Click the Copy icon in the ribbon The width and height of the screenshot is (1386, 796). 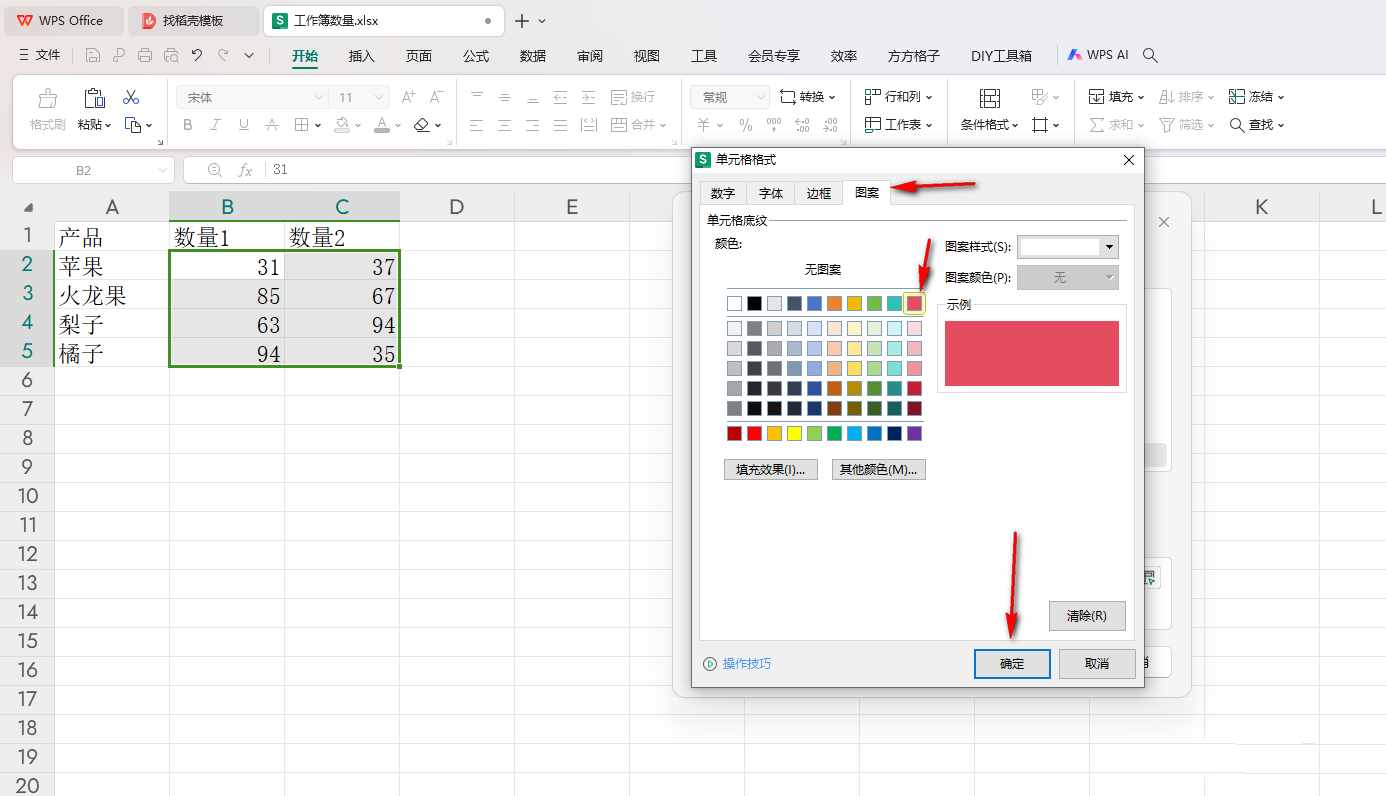pyautogui.click(x=133, y=125)
